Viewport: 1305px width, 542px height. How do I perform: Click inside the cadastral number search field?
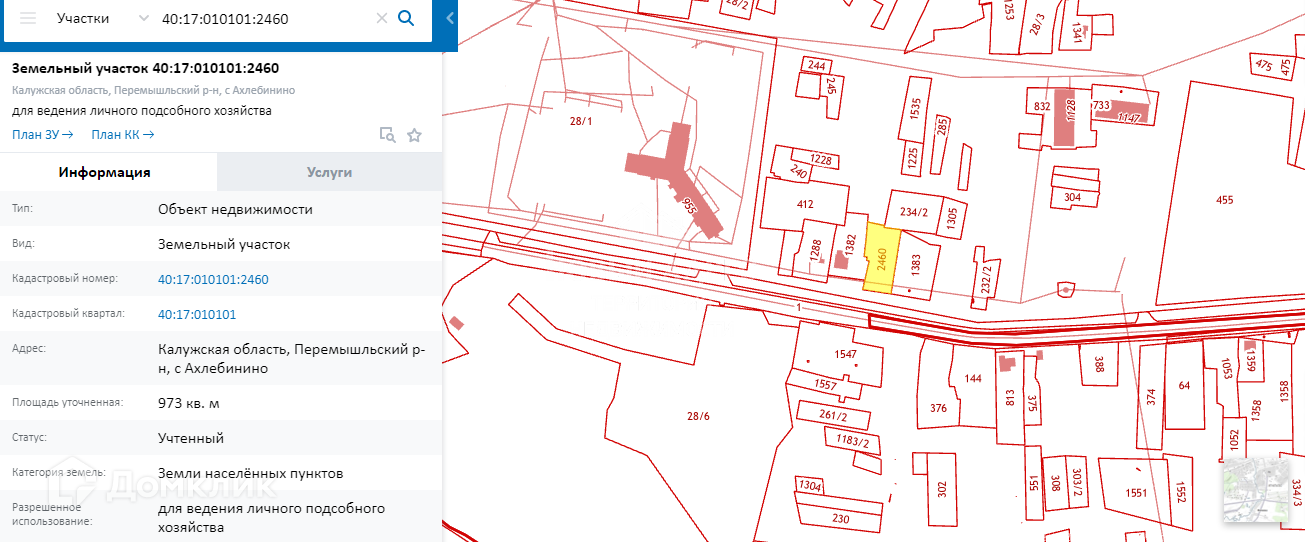[x=265, y=18]
